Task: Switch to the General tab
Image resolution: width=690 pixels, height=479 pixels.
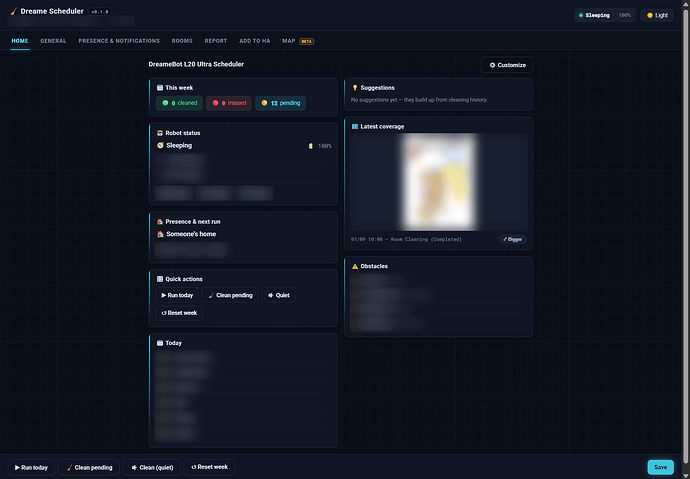Action: [53, 41]
